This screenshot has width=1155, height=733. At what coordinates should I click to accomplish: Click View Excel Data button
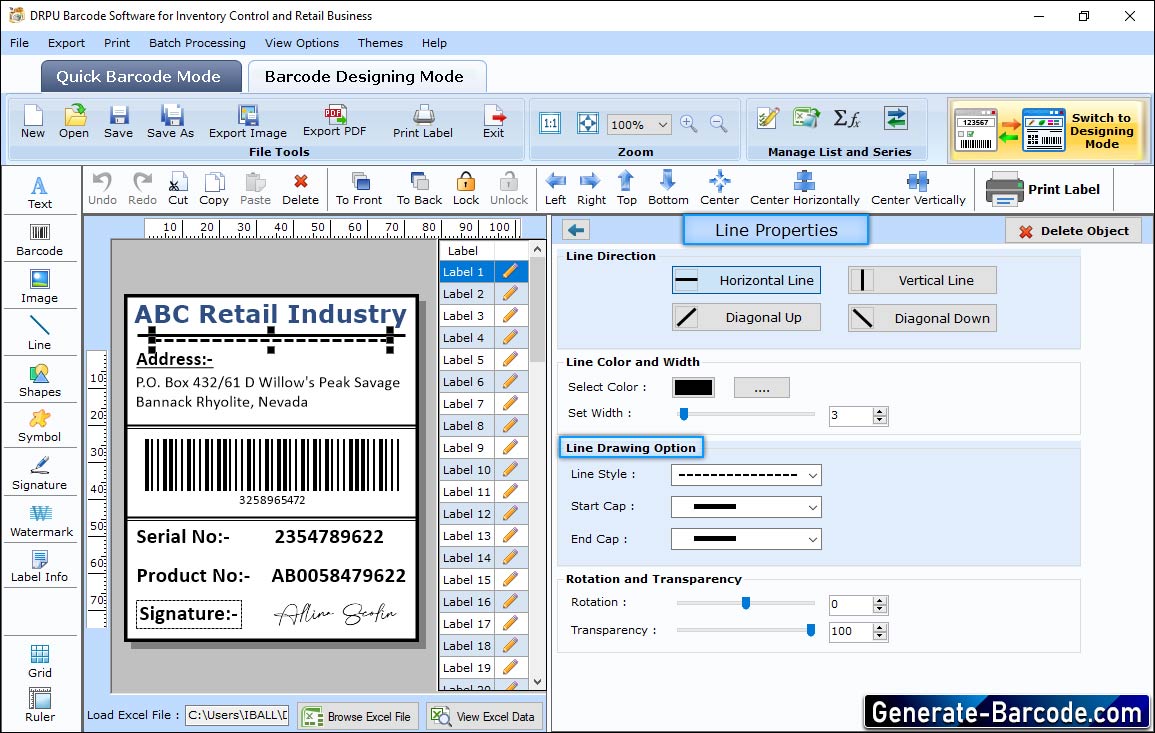(484, 716)
